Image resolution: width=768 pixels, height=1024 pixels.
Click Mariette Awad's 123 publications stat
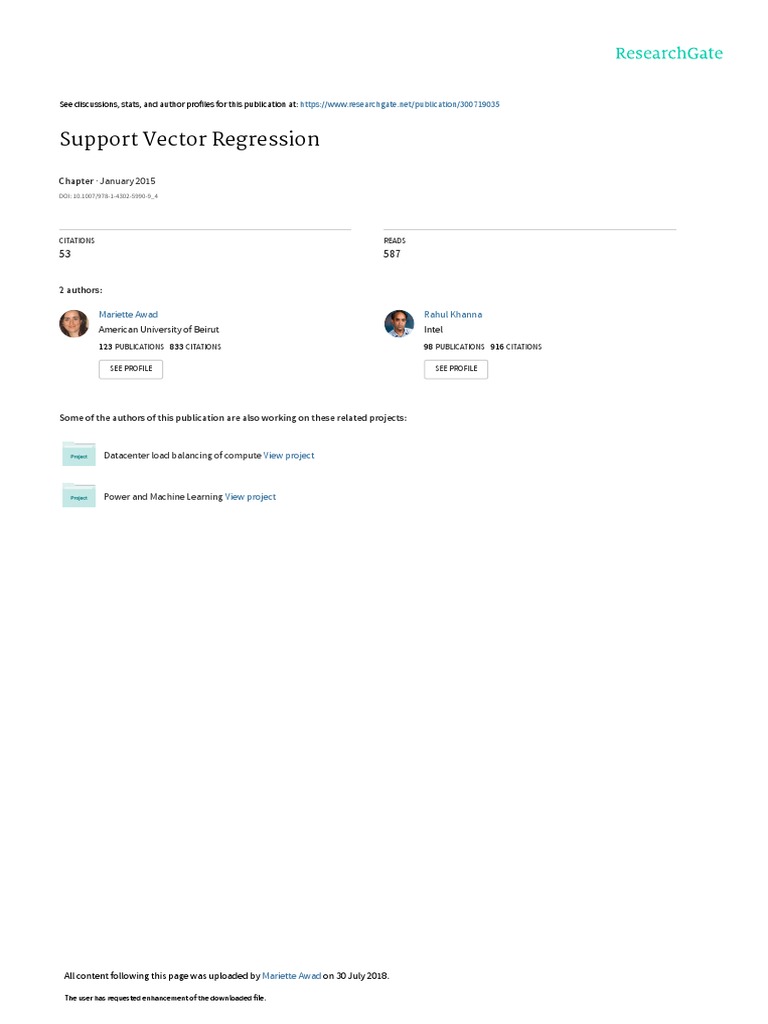point(131,347)
